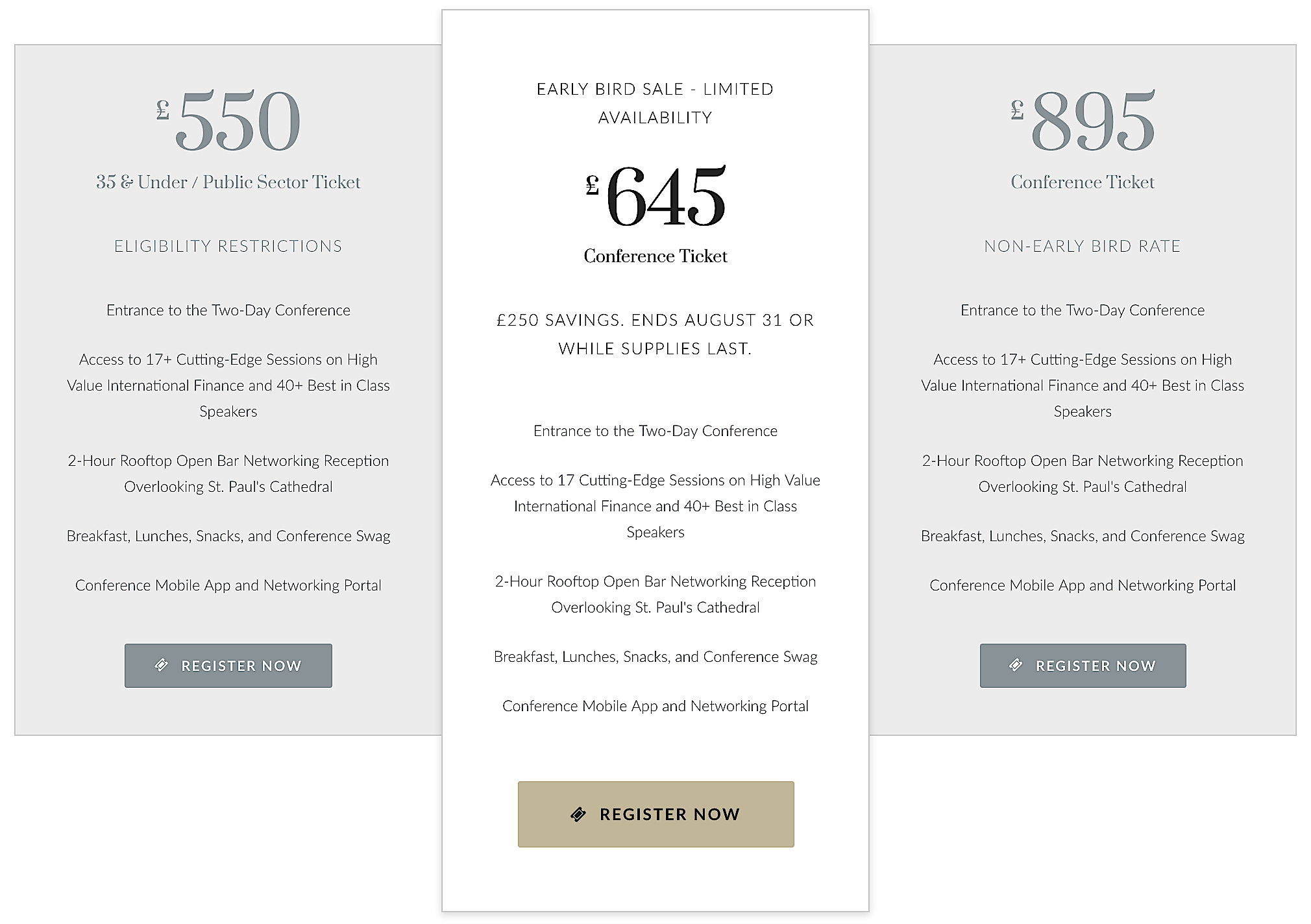Click 'Conference Mobile App' line in the £645 card

(655, 706)
